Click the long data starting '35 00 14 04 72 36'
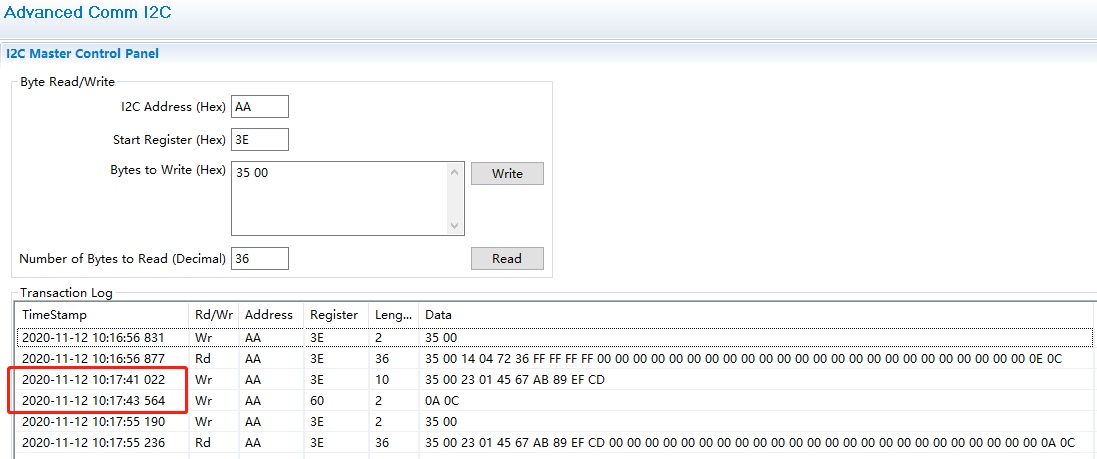Screen dimensions: 1097x459 point(744,359)
